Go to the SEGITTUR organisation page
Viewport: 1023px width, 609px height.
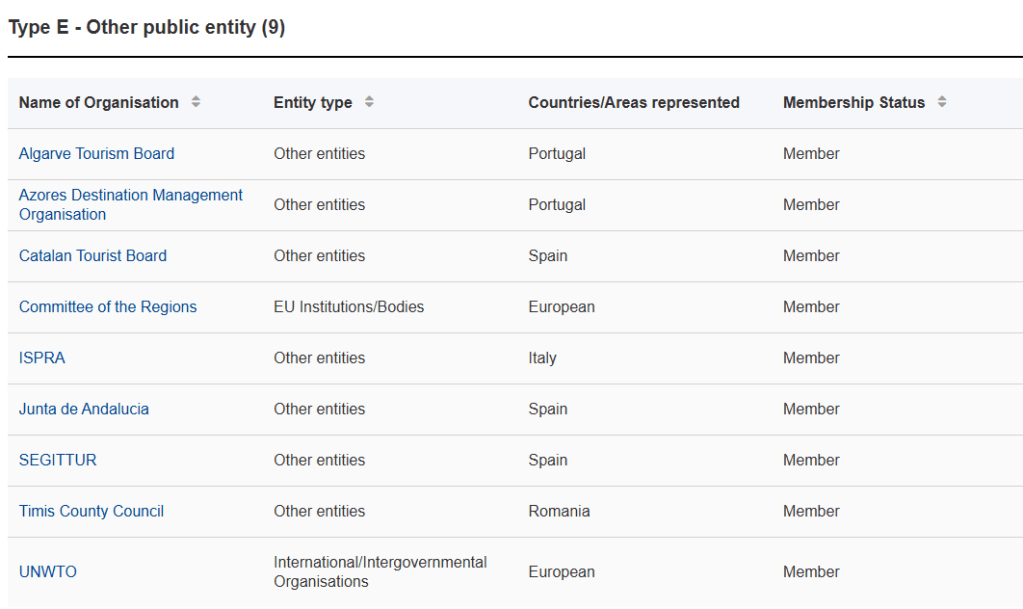click(58, 460)
